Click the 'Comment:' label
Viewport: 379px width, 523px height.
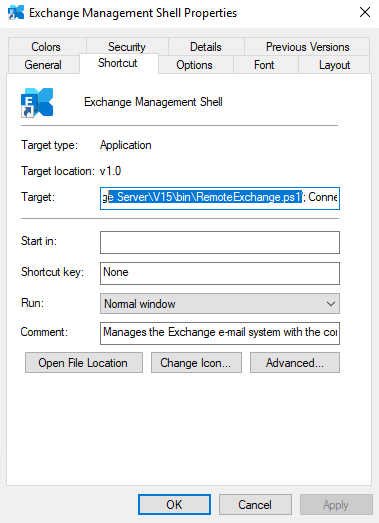[x=44, y=332]
